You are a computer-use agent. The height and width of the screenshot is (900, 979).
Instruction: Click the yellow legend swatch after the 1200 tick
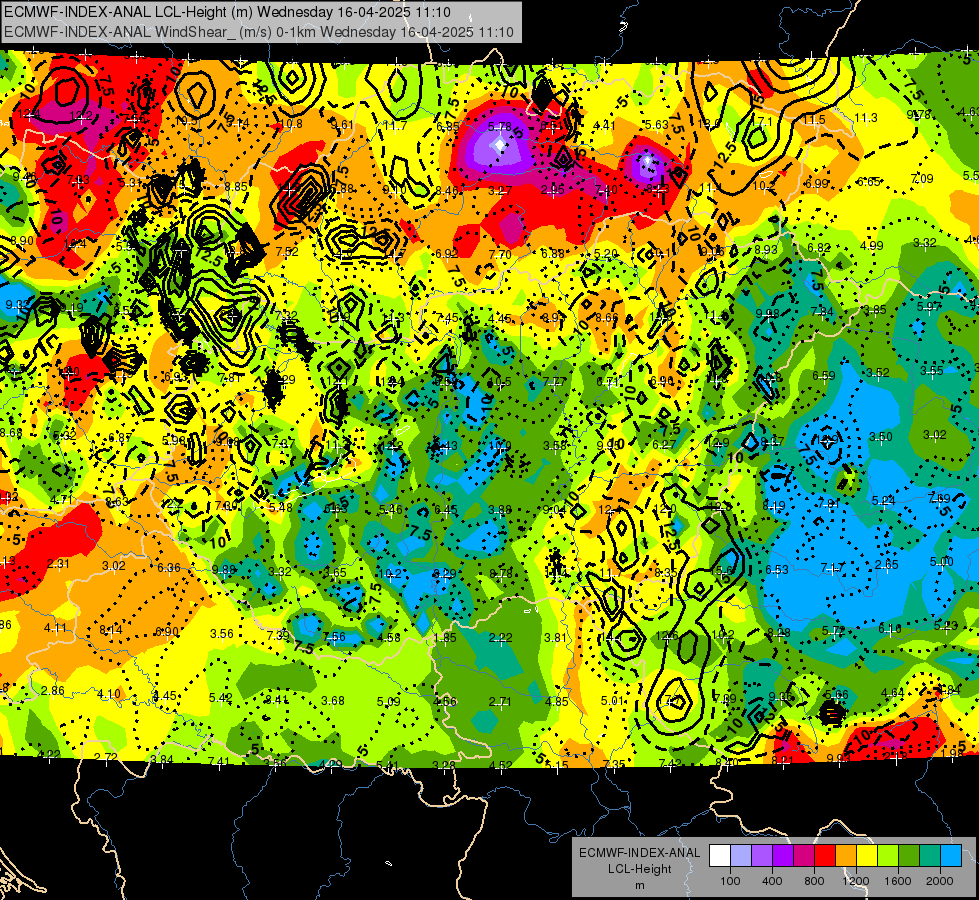(867, 856)
